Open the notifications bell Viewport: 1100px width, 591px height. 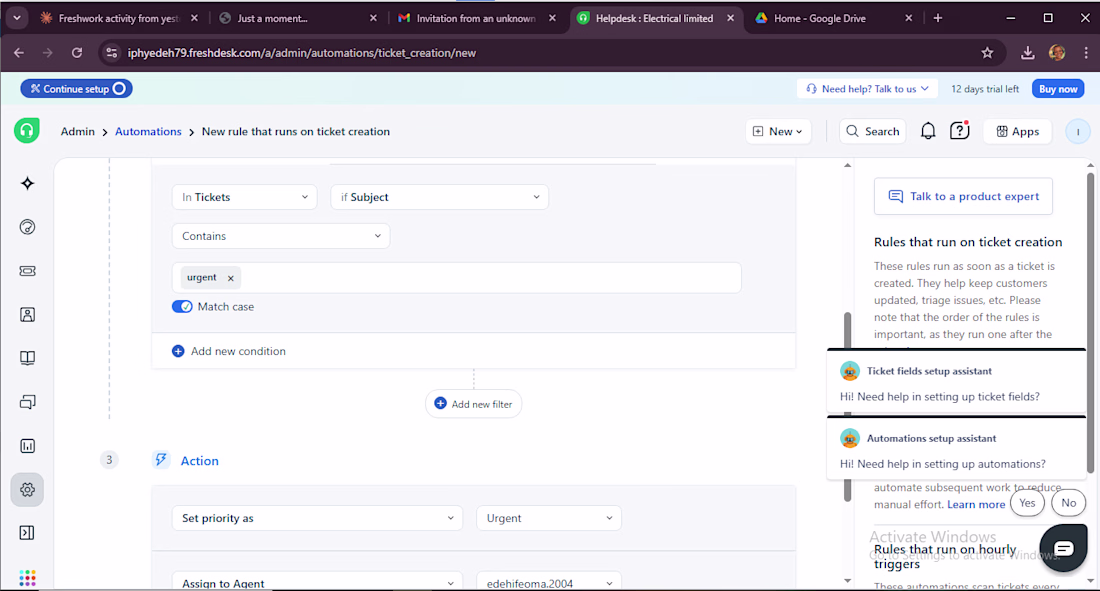928,131
